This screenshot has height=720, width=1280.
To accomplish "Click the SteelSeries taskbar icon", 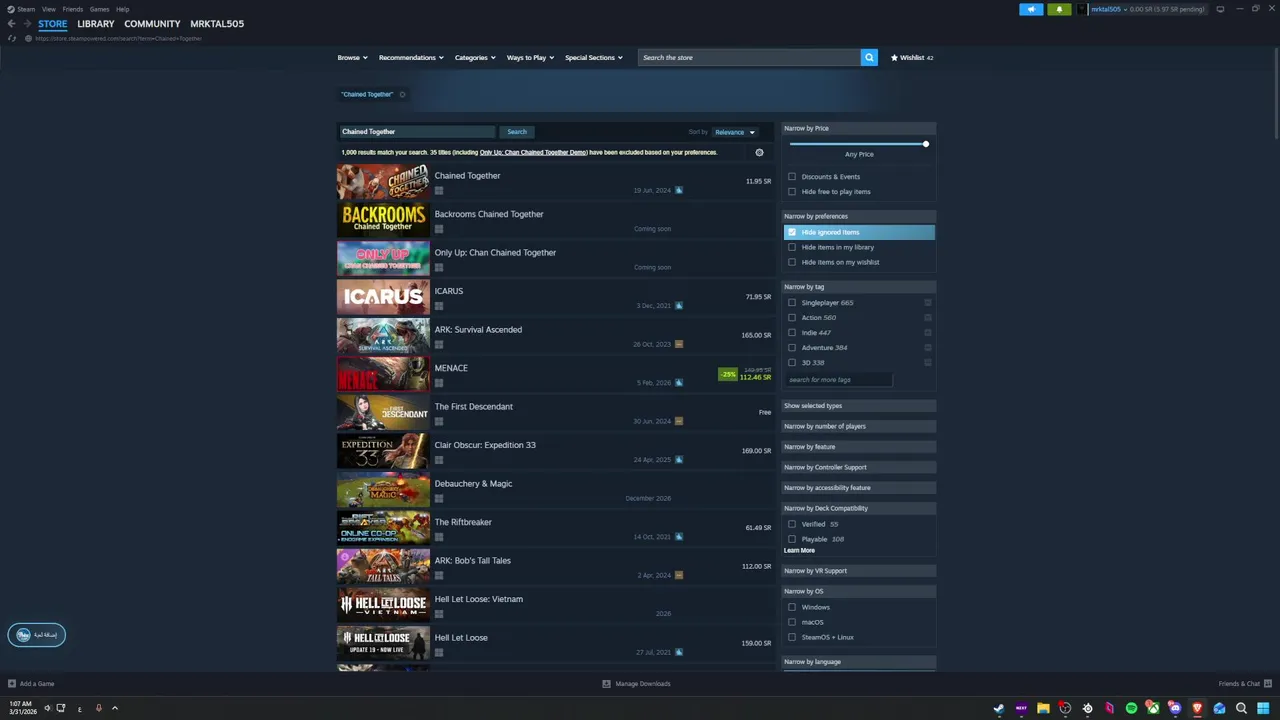I will pyautogui.click(x=1087, y=708).
